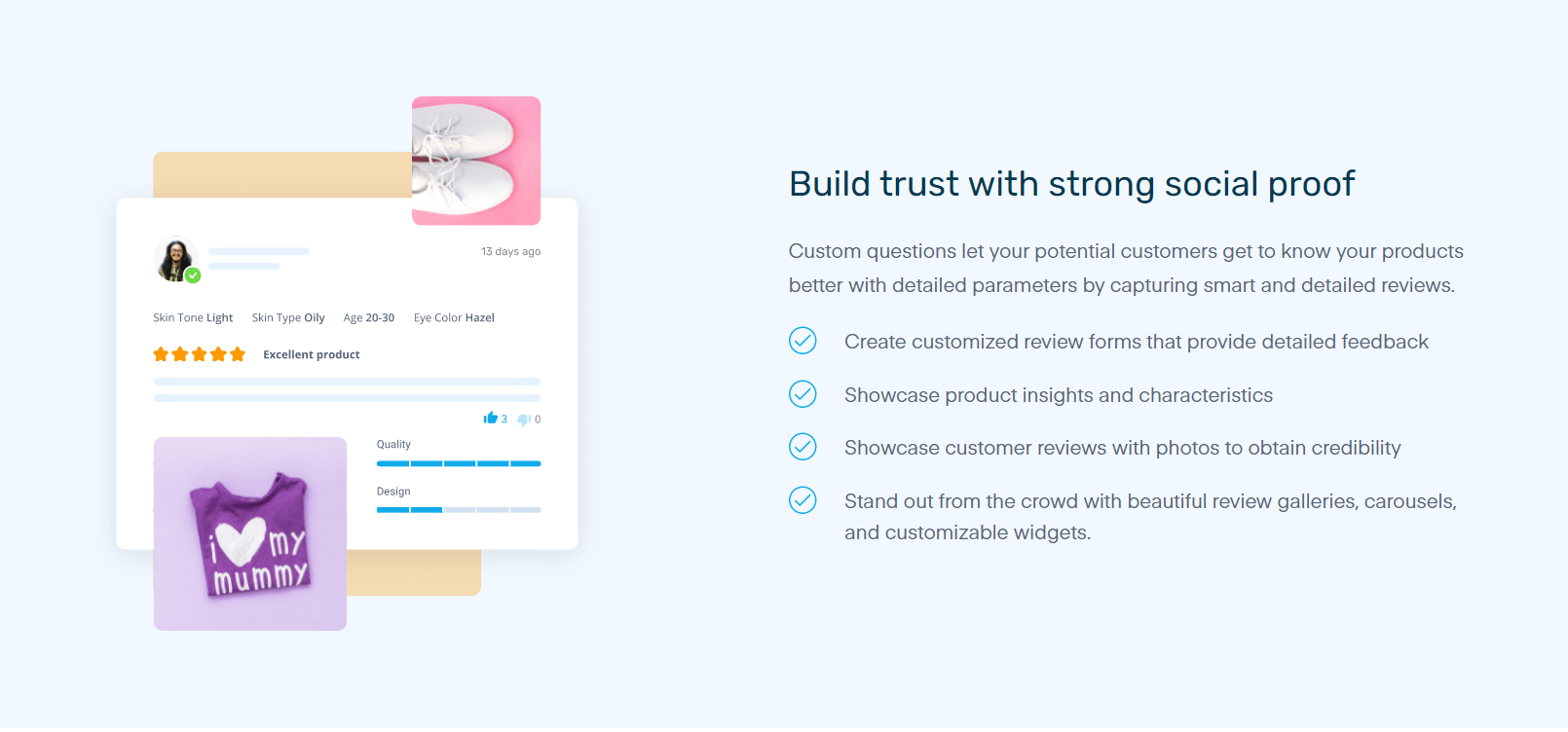
Task: Click the Build trust with strong social proof heading
Action: 1072,184
